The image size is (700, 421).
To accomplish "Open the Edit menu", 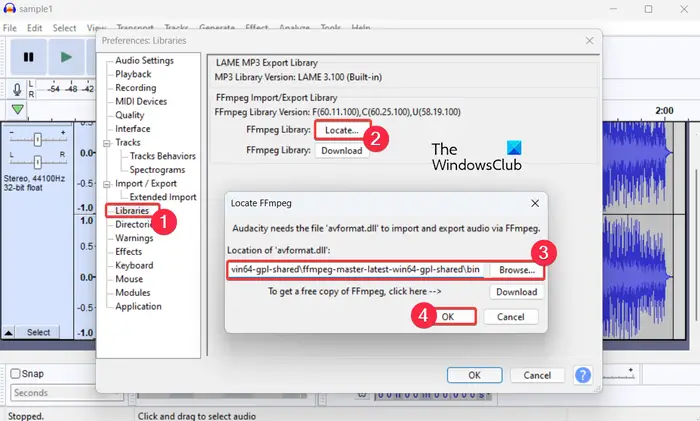I will point(34,28).
